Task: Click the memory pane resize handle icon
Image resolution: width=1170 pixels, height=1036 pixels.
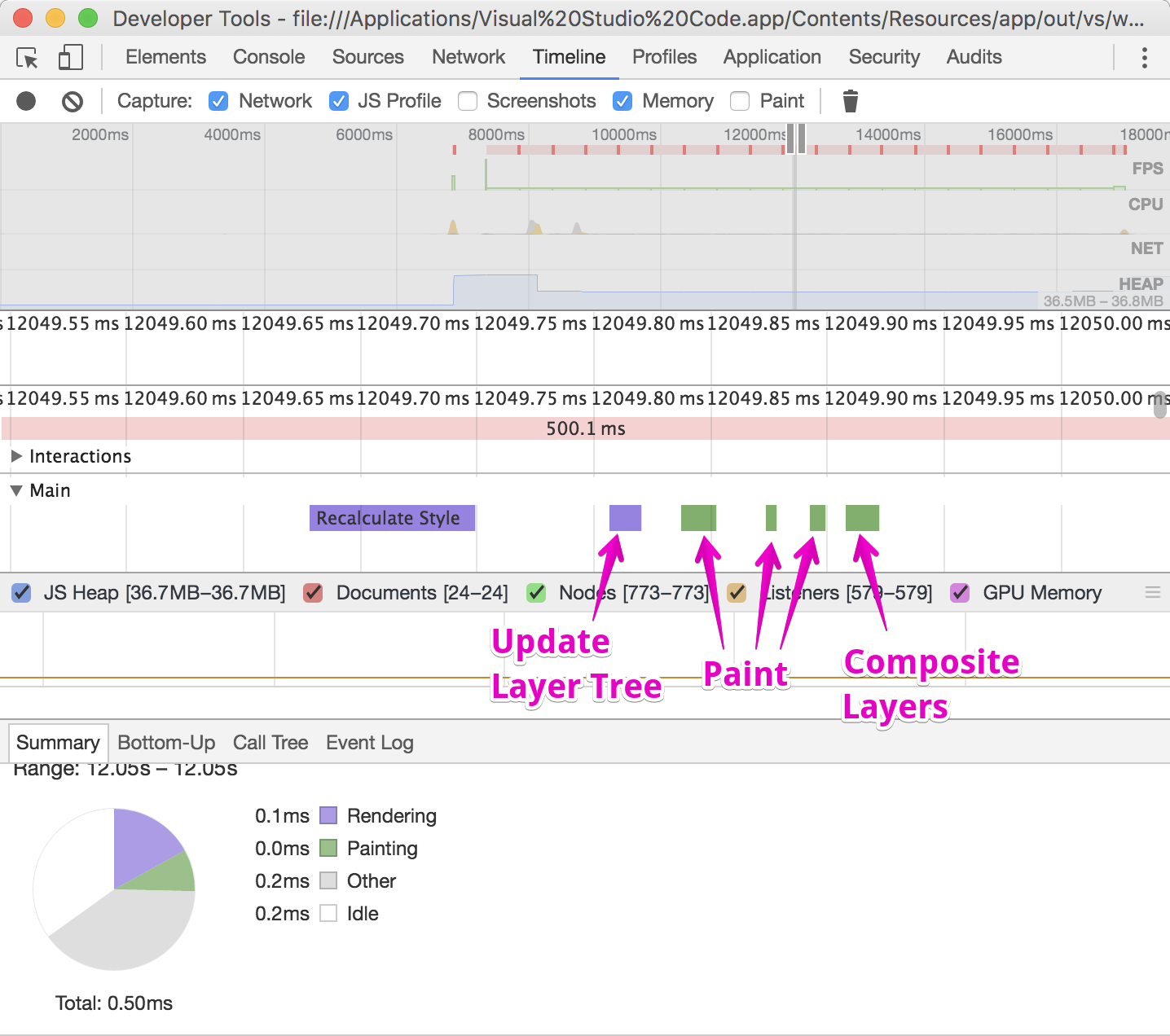Action: [x=1153, y=593]
